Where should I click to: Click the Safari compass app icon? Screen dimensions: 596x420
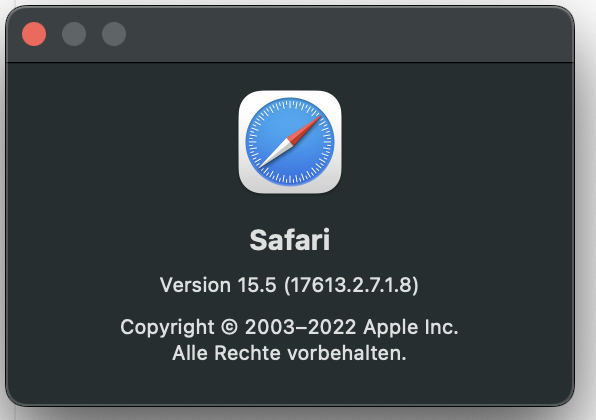[x=290, y=142]
